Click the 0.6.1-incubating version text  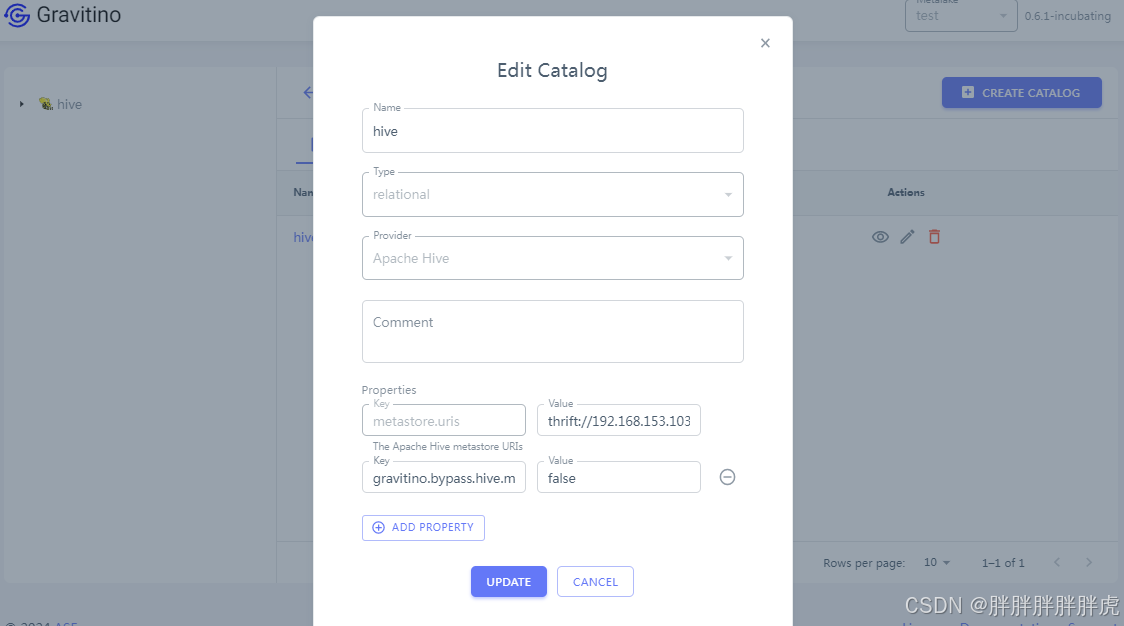coord(1067,16)
